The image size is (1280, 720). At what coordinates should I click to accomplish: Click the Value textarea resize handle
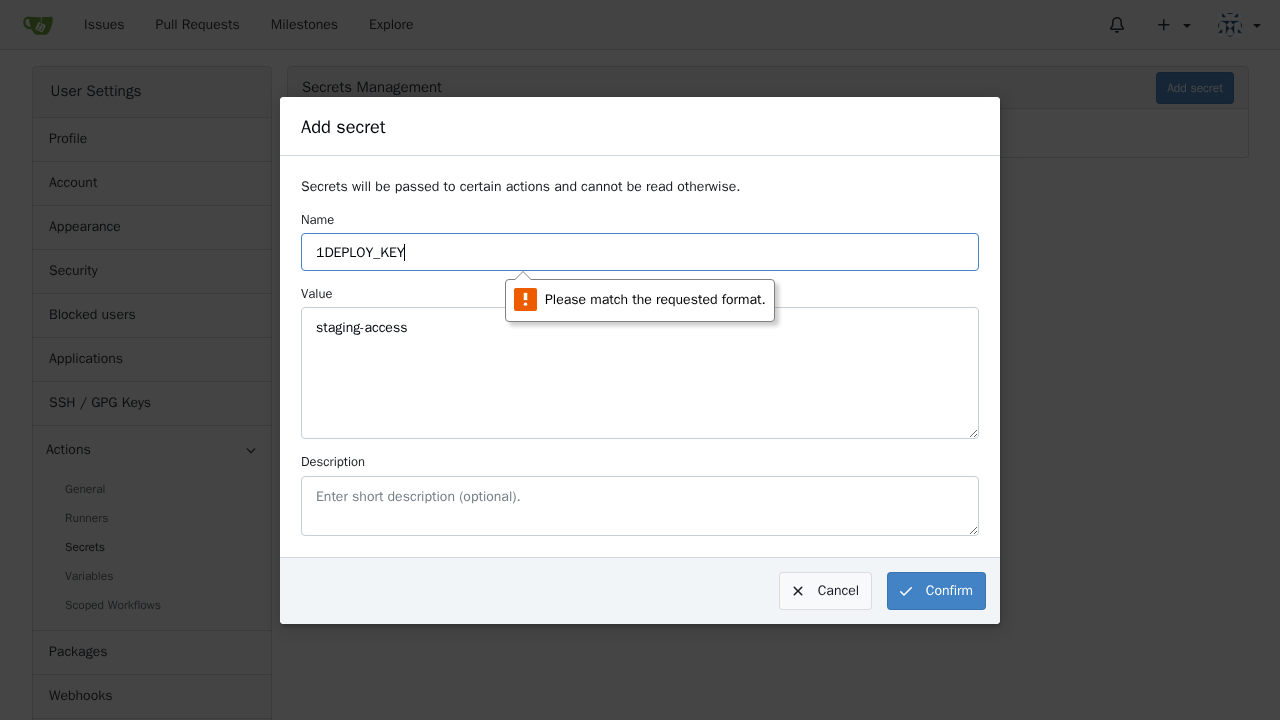click(973, 433)
